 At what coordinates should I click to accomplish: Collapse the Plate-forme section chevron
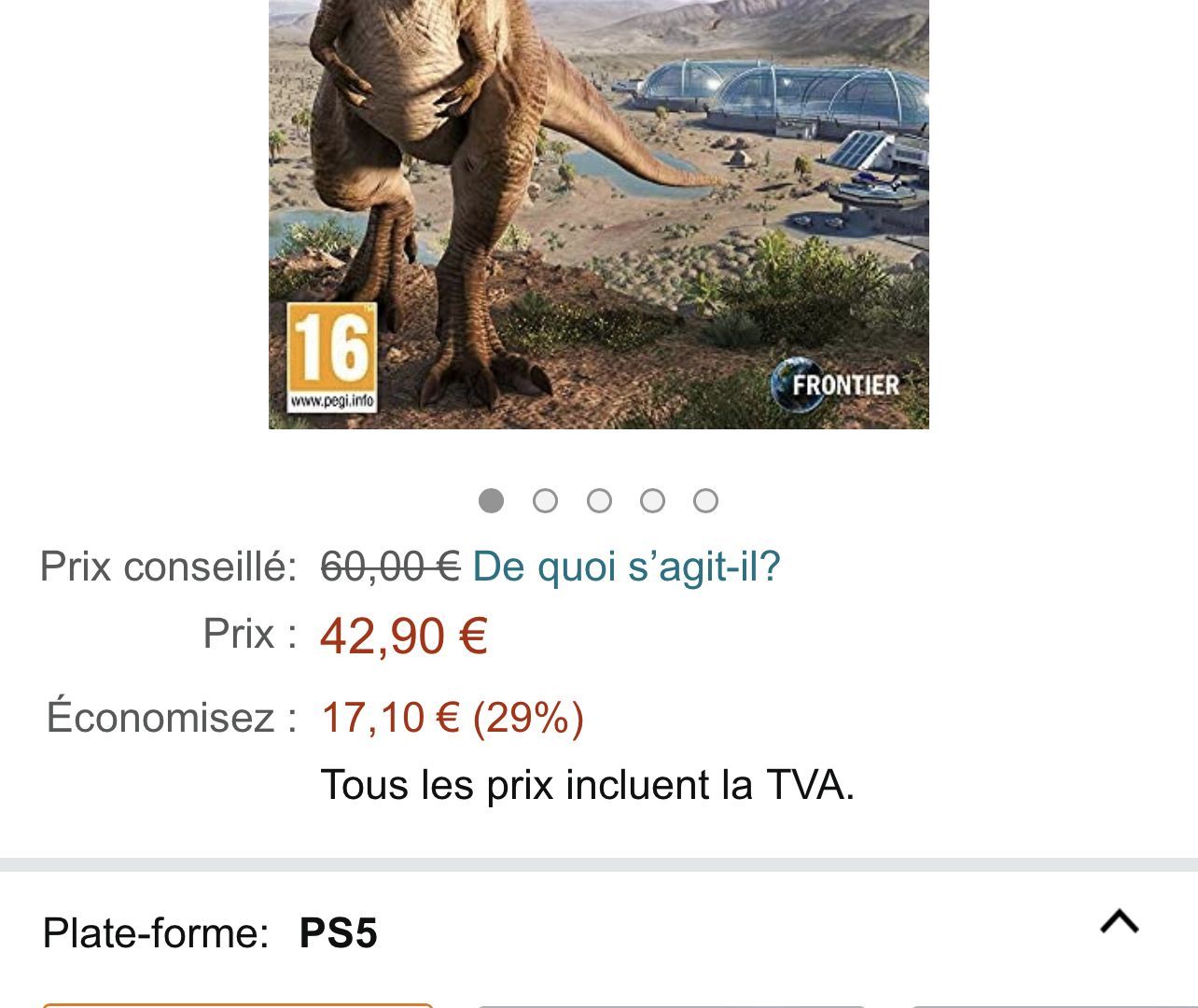[x=1120, y=921]
